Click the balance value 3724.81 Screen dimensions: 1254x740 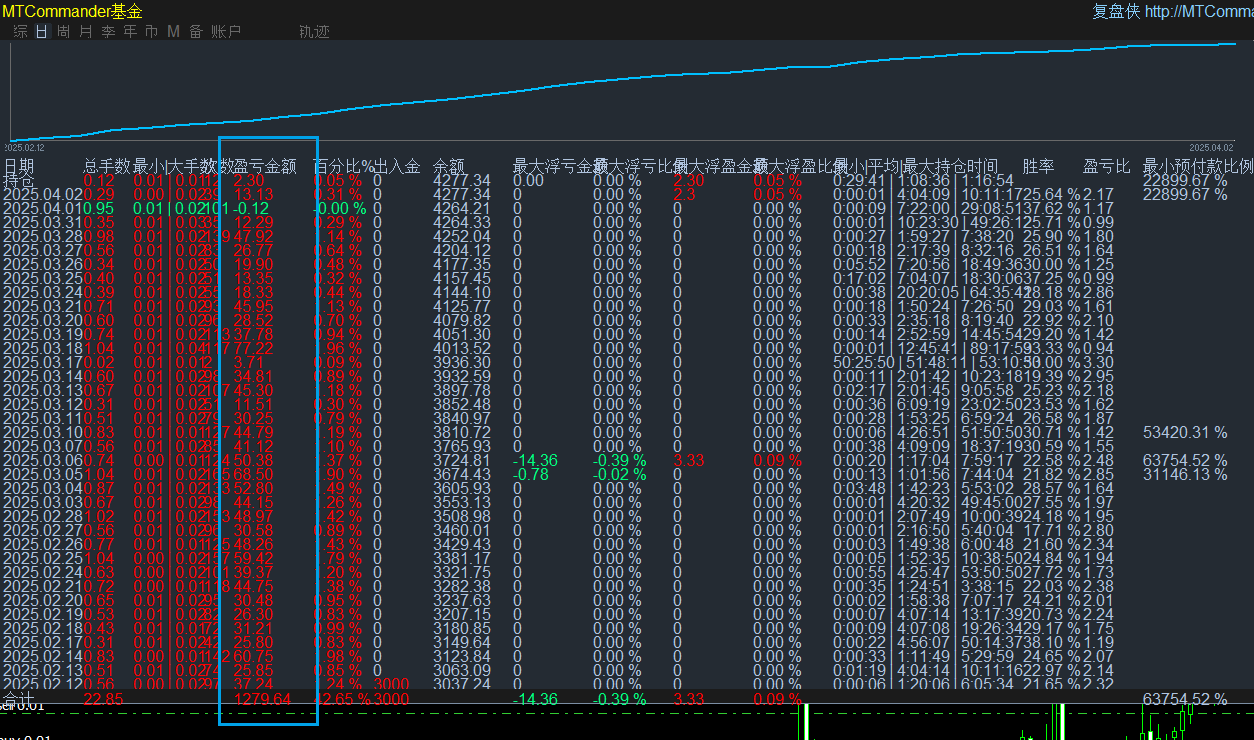pyautogui.click(x=462, y=460)
